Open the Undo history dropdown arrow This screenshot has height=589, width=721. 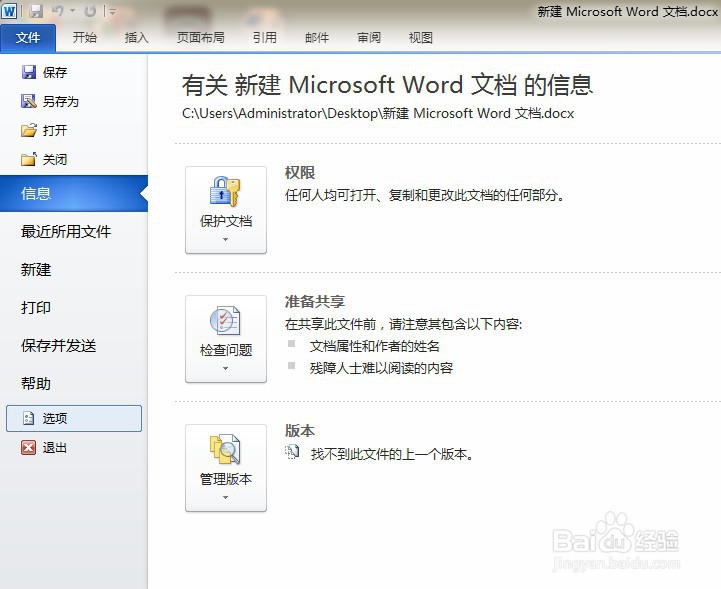click(72, 11)
